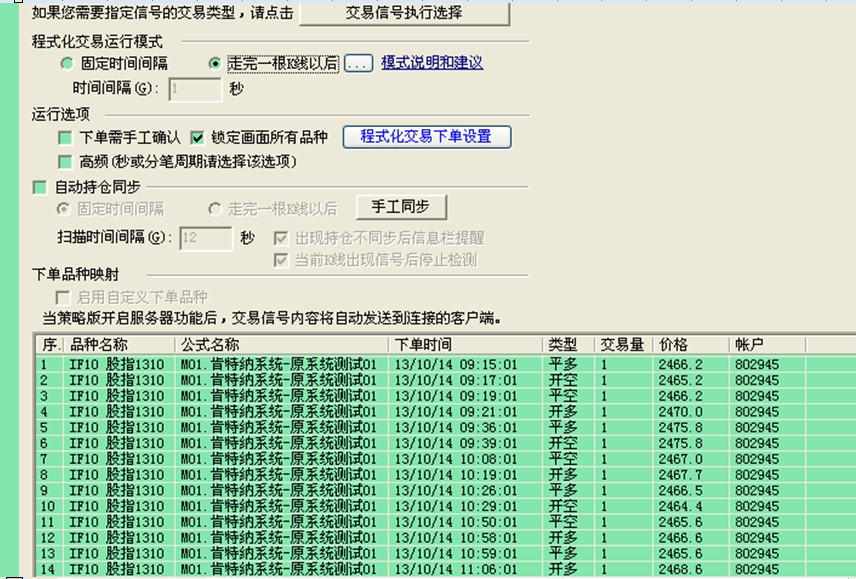
Task: Click the 时间间隔 seconds input field
Action: 195,89
